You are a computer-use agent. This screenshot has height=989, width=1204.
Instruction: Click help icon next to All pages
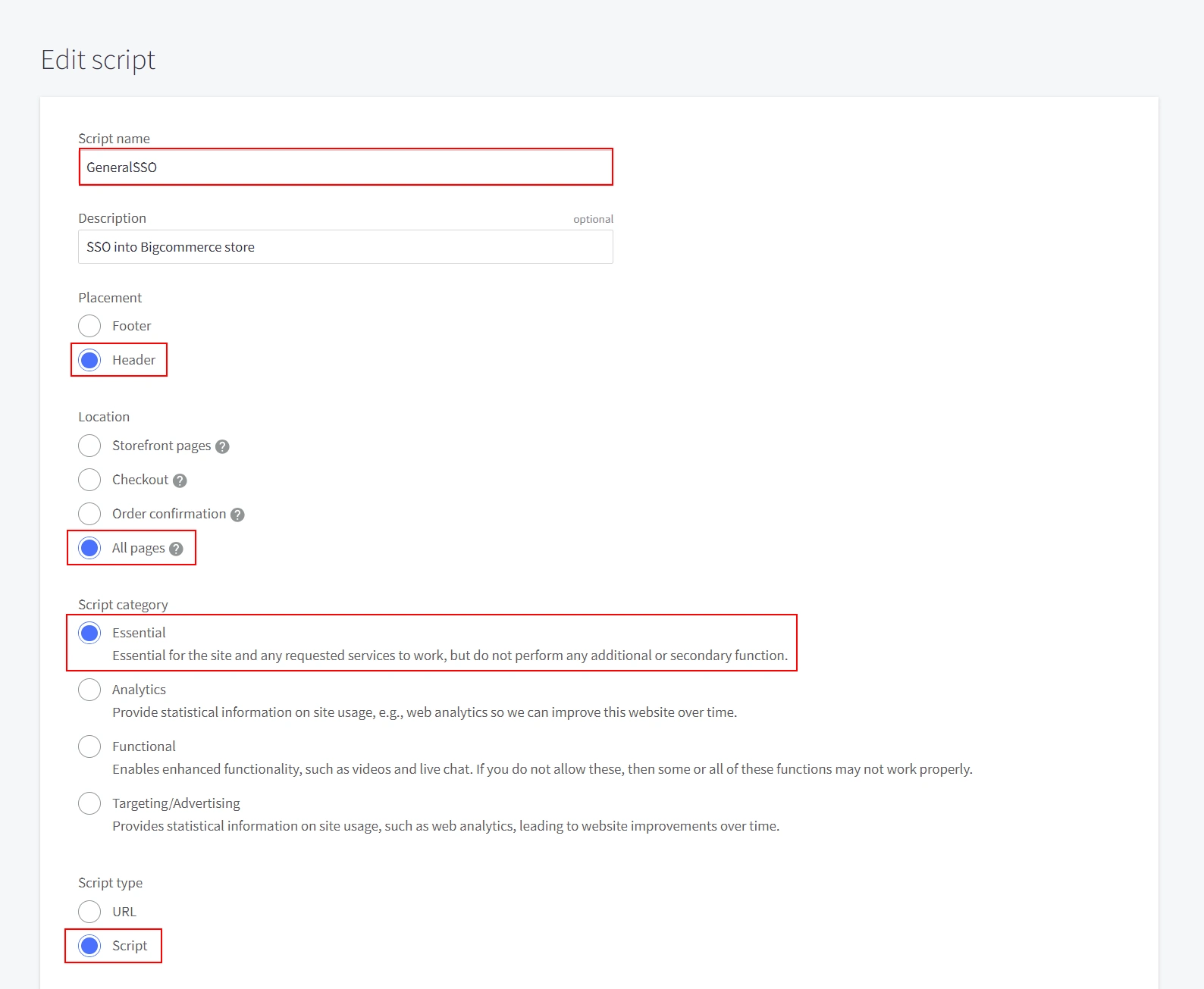[x=176, y=549]
